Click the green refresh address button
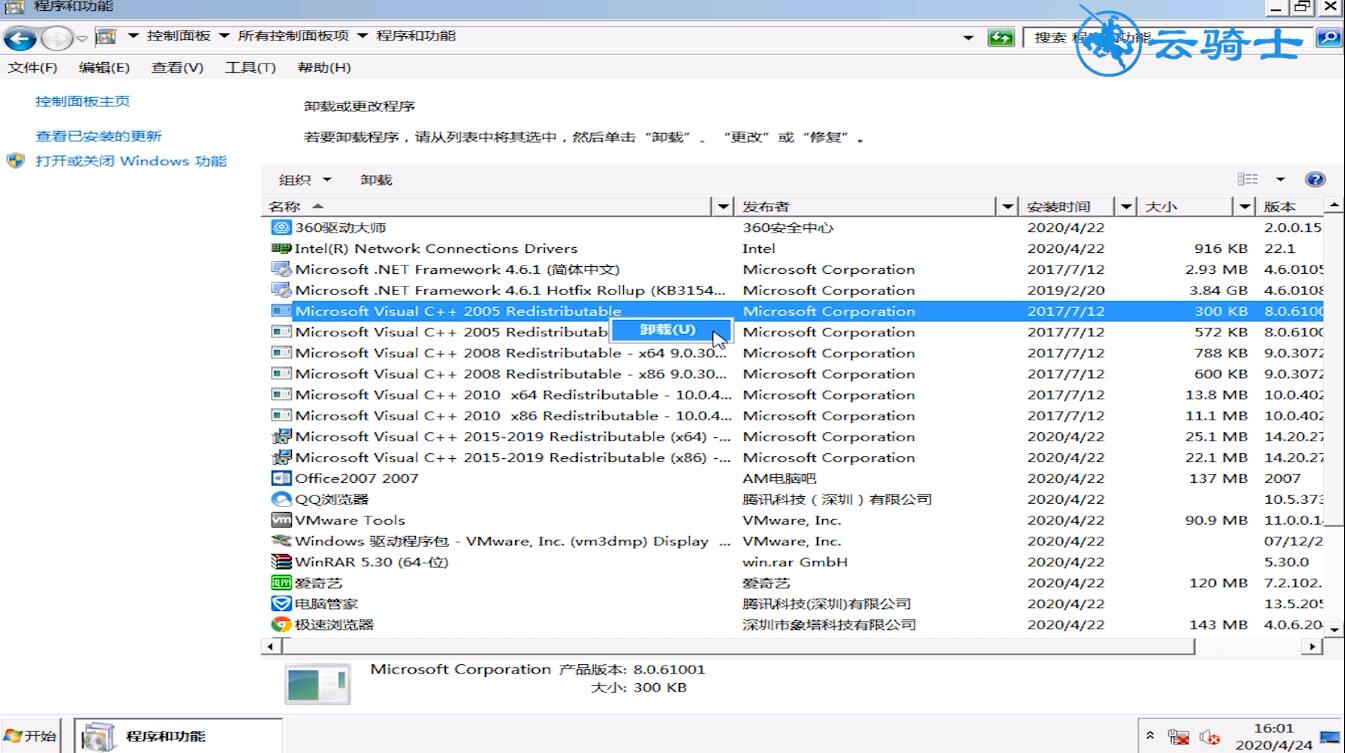 tap(1000, 38)
